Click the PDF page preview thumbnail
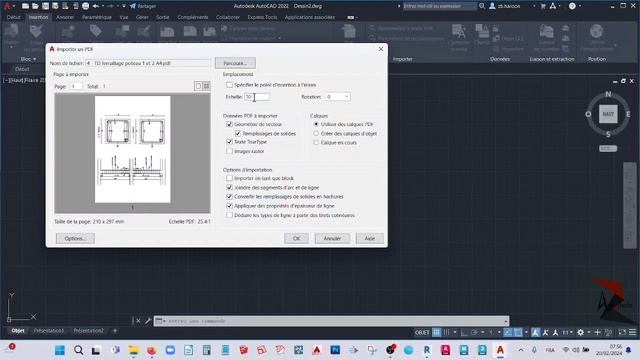Viewport: 640px width, 360px height. click(133, 149)
